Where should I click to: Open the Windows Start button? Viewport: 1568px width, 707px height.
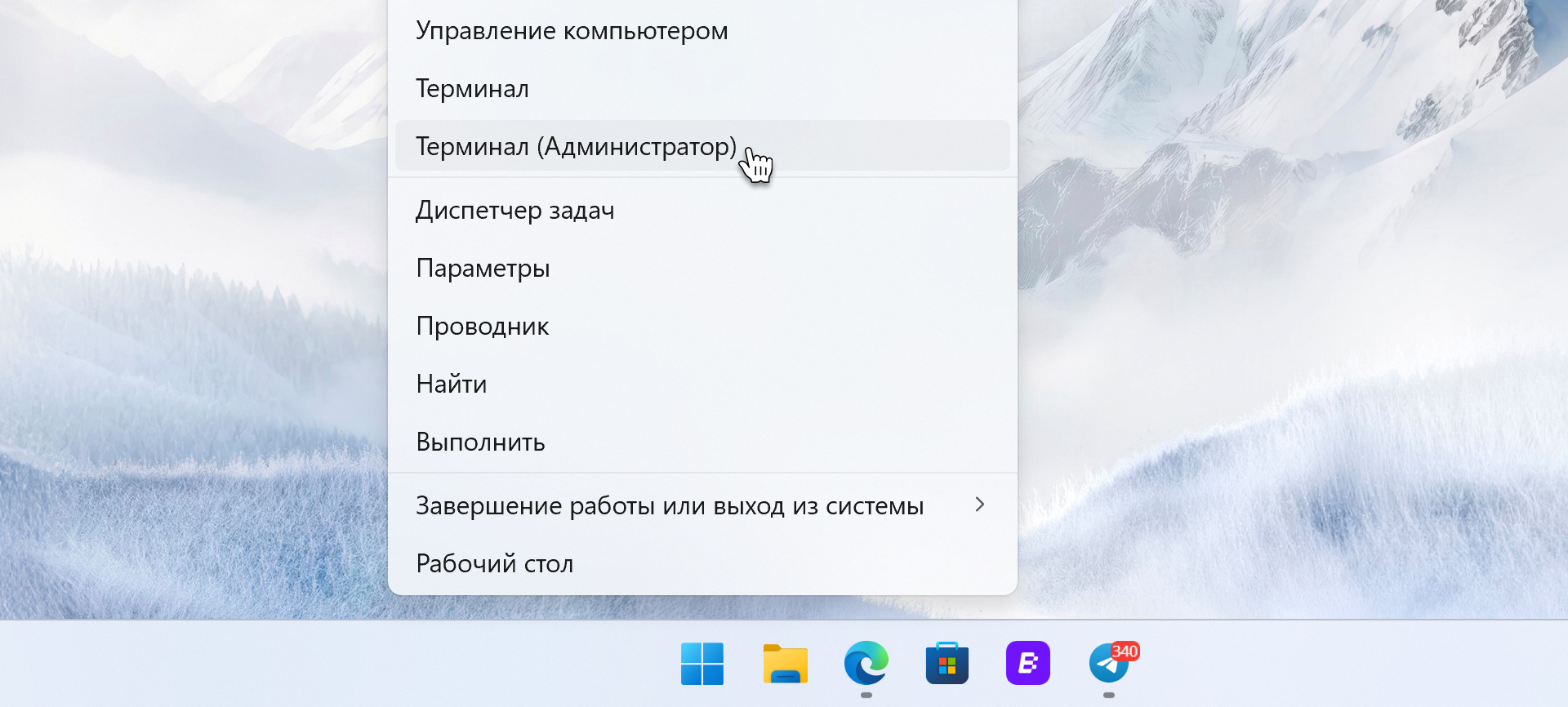(702, 663)
